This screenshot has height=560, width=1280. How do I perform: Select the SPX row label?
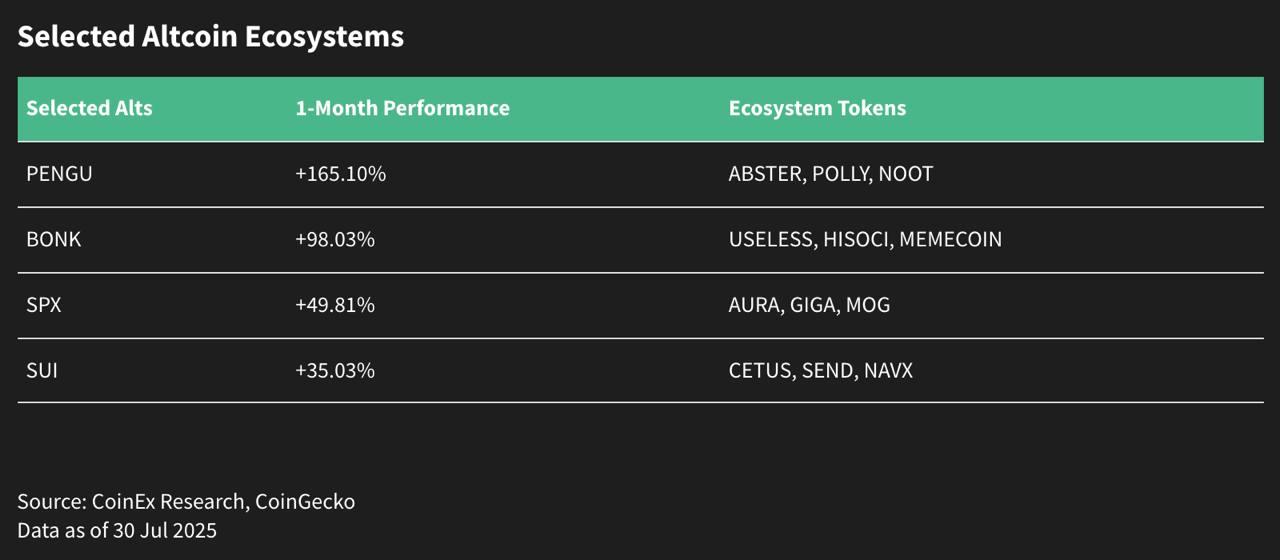coord(43,305)
